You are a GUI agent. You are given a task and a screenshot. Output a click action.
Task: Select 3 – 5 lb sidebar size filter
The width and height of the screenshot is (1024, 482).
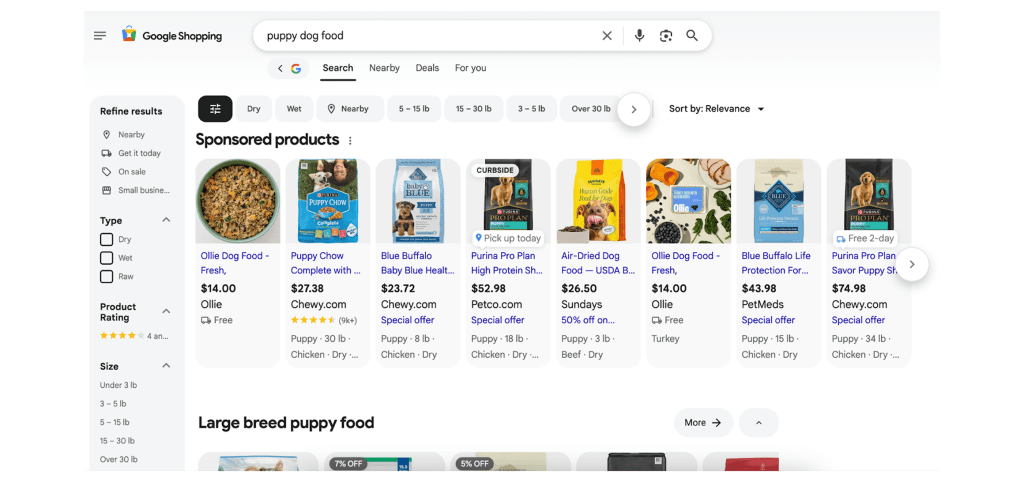(113, 404)
